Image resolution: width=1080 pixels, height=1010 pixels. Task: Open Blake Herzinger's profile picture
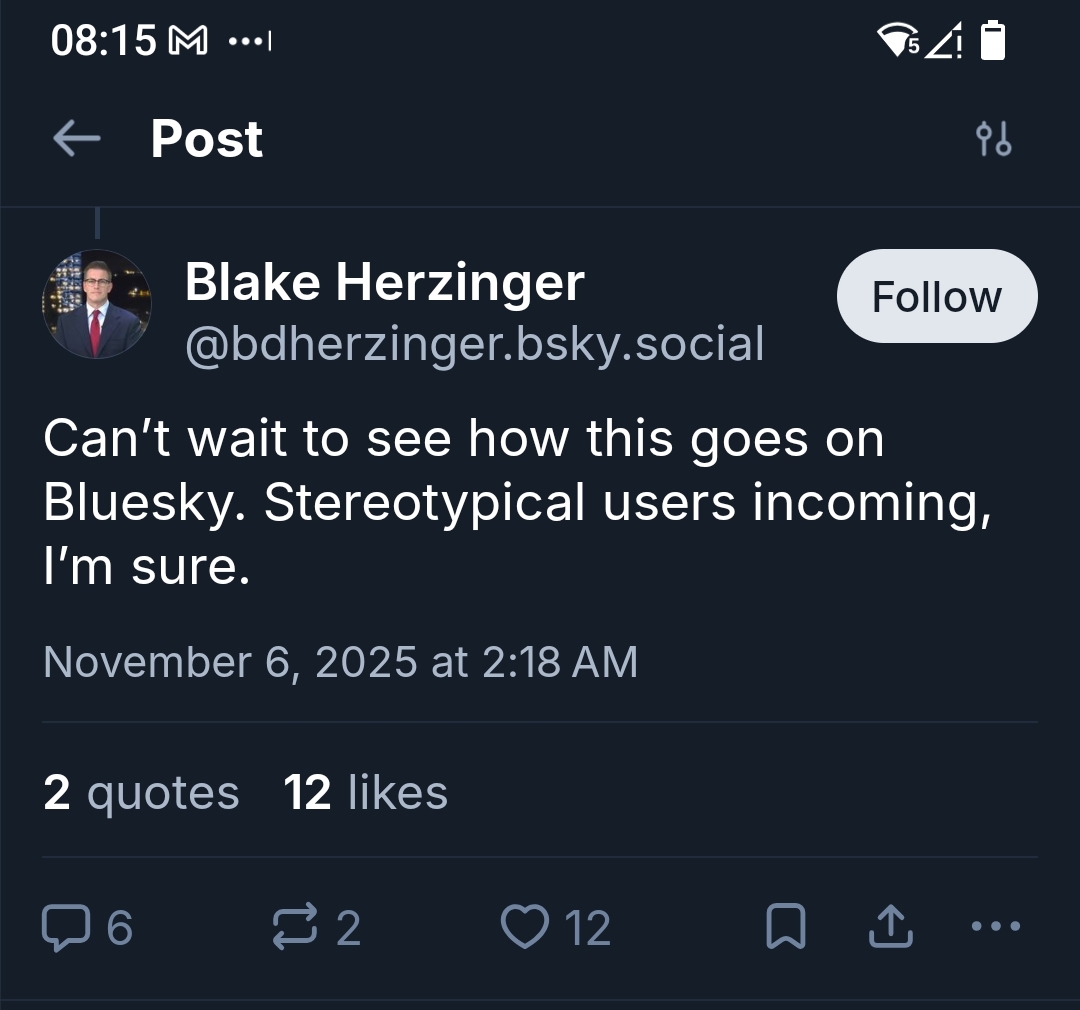[x=97, y=305]
